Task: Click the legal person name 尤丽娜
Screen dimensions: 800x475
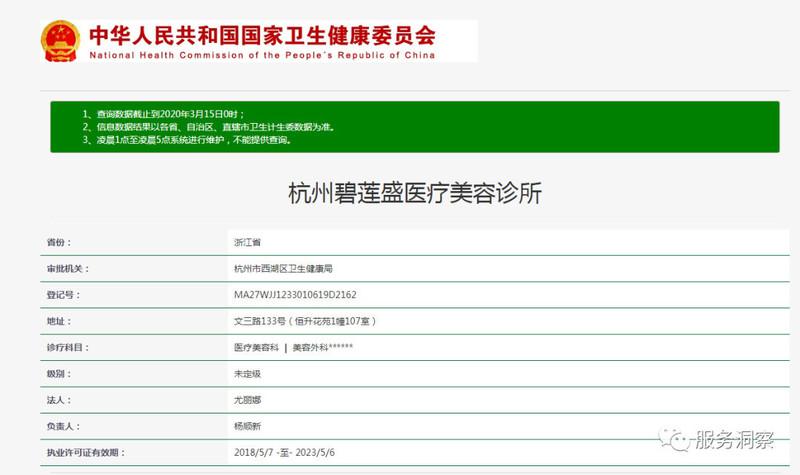Action: point(246,399)
